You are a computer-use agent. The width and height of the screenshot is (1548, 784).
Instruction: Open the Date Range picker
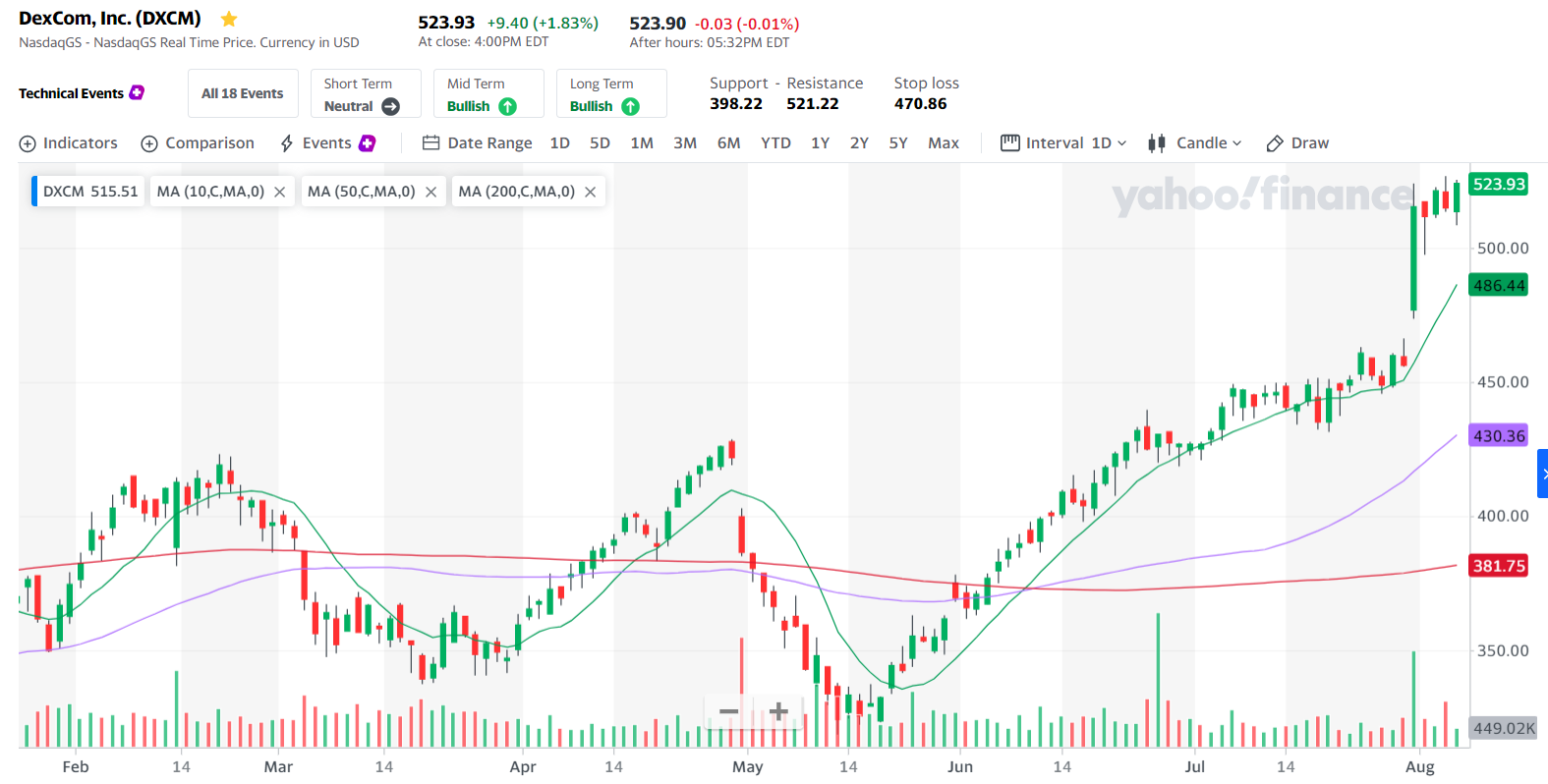(478, 143)
